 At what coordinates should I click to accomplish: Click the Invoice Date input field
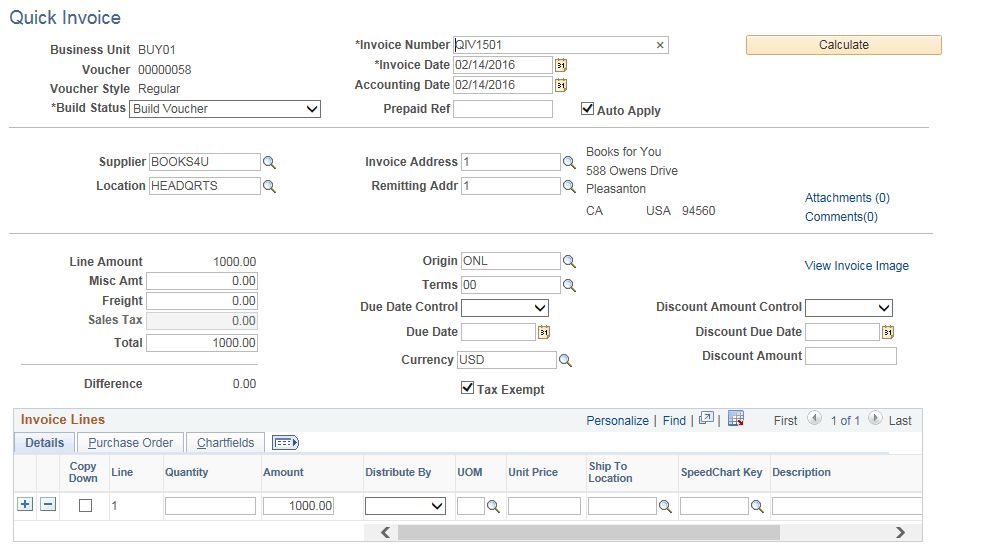coord(503,65)
